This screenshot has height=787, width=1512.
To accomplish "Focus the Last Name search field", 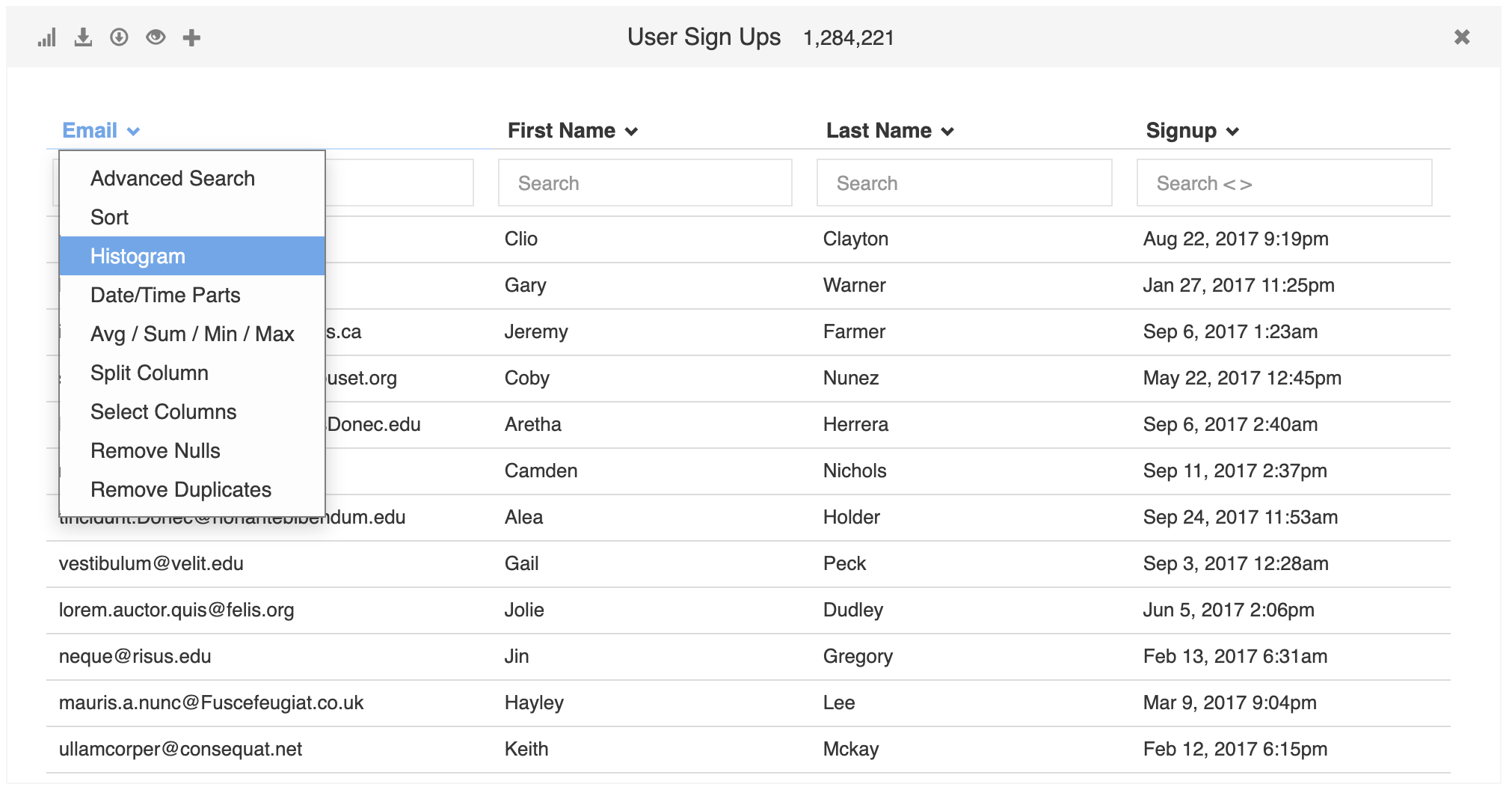I will 965,183.
